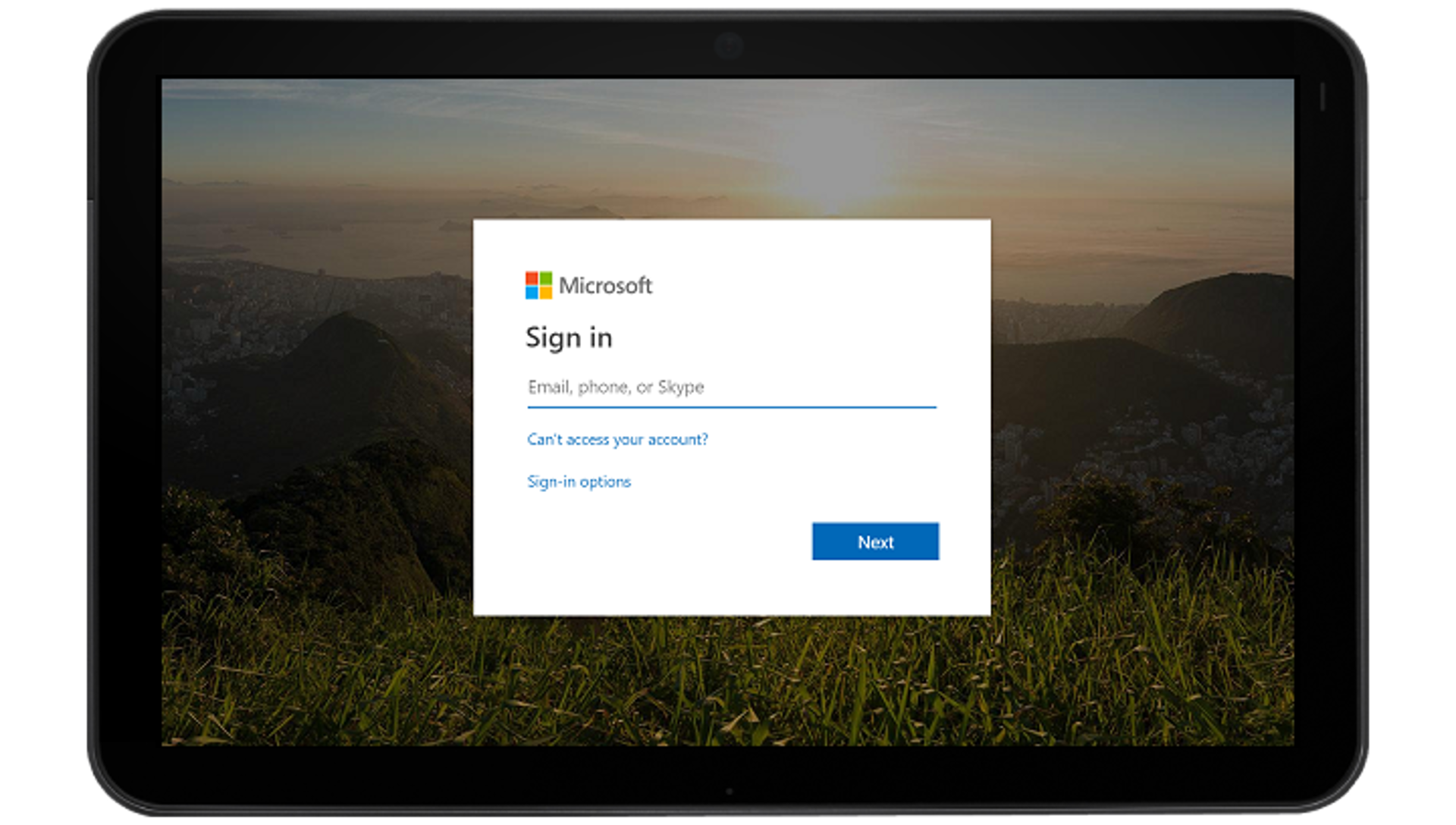Click the green square of Microsoft logo

coord(545,278)
